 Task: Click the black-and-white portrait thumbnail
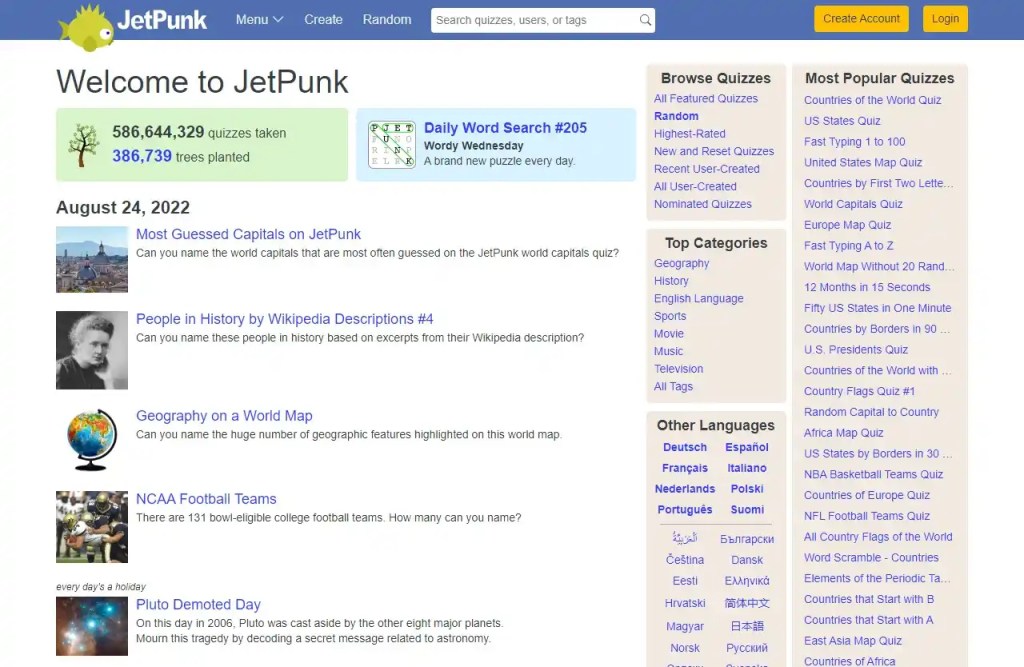pyautogui.click(x=92, y=350)
